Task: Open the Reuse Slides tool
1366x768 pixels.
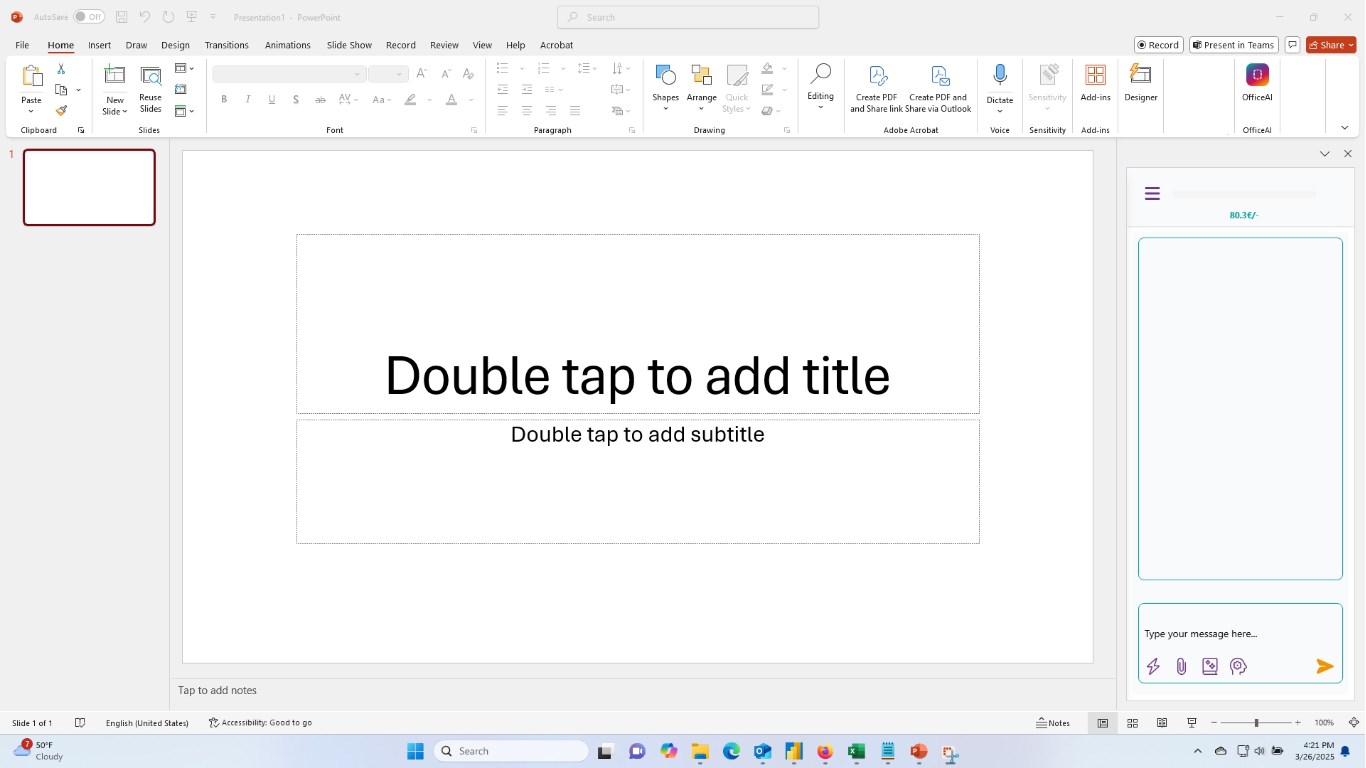Action: click(151, 90)
